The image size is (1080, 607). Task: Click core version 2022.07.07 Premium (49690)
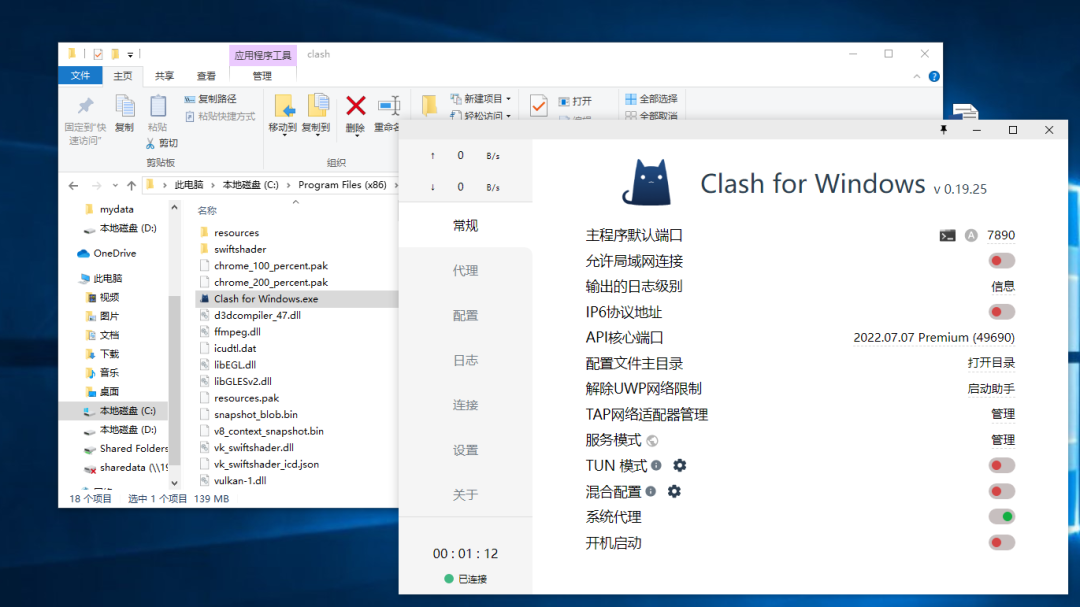click(x=934, y=338)
